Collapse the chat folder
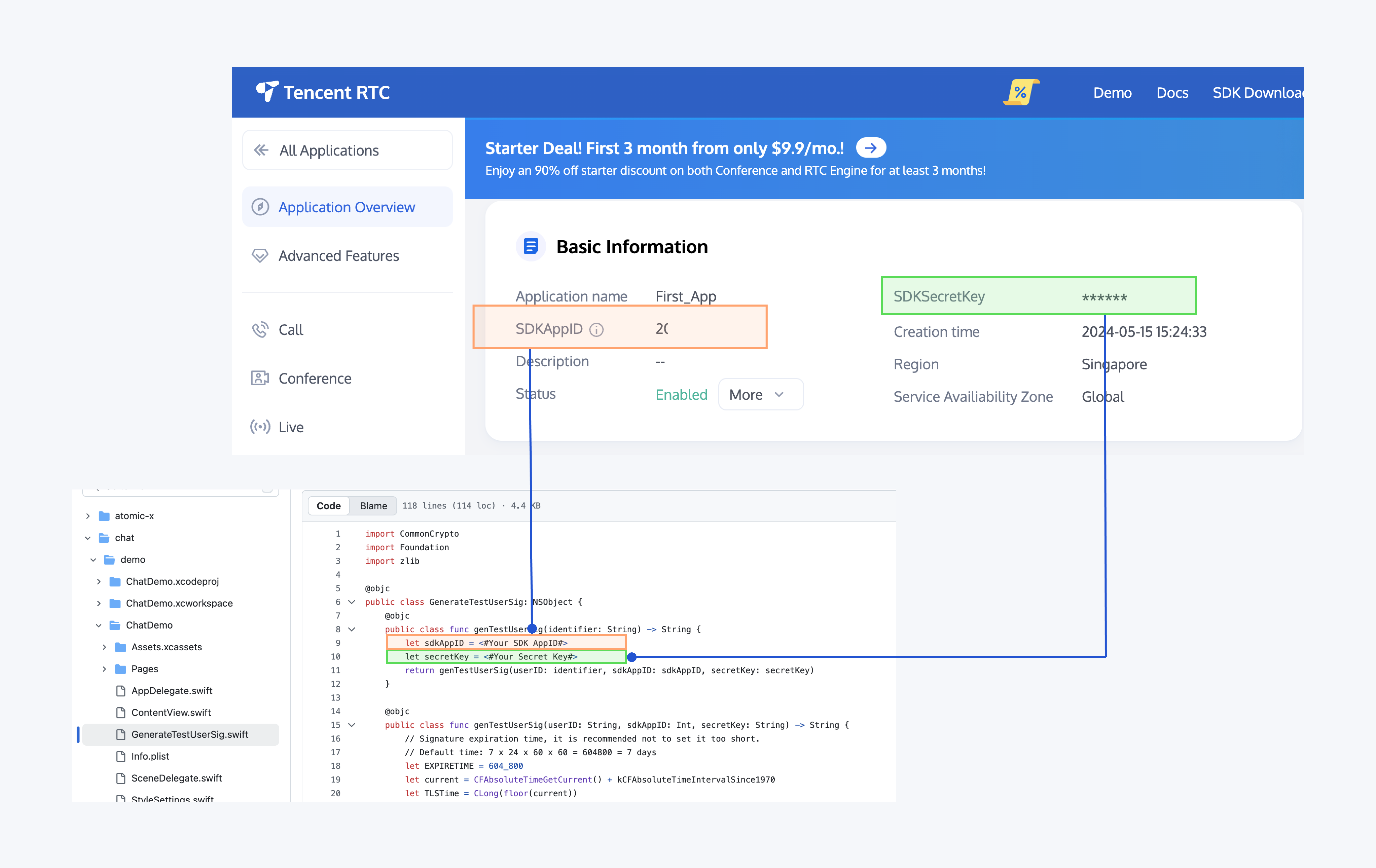Screen dimensions: 1376x868 pos(88,537)
